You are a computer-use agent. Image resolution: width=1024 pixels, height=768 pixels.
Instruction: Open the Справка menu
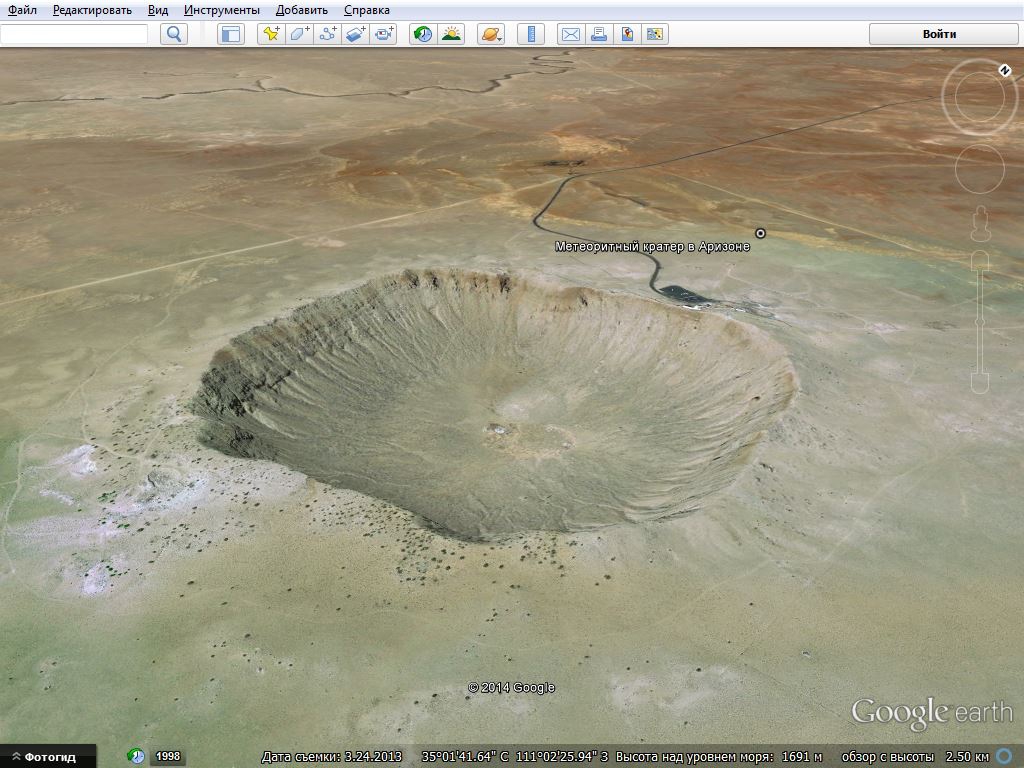(x=367, y=10)
